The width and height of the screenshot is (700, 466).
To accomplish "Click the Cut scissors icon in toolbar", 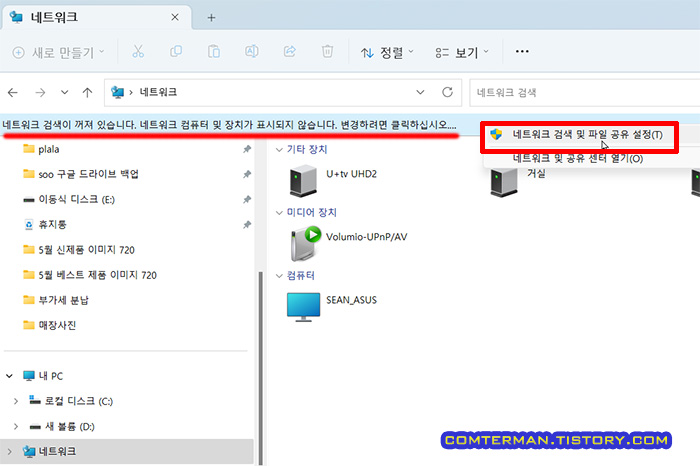I will (138, 52).
